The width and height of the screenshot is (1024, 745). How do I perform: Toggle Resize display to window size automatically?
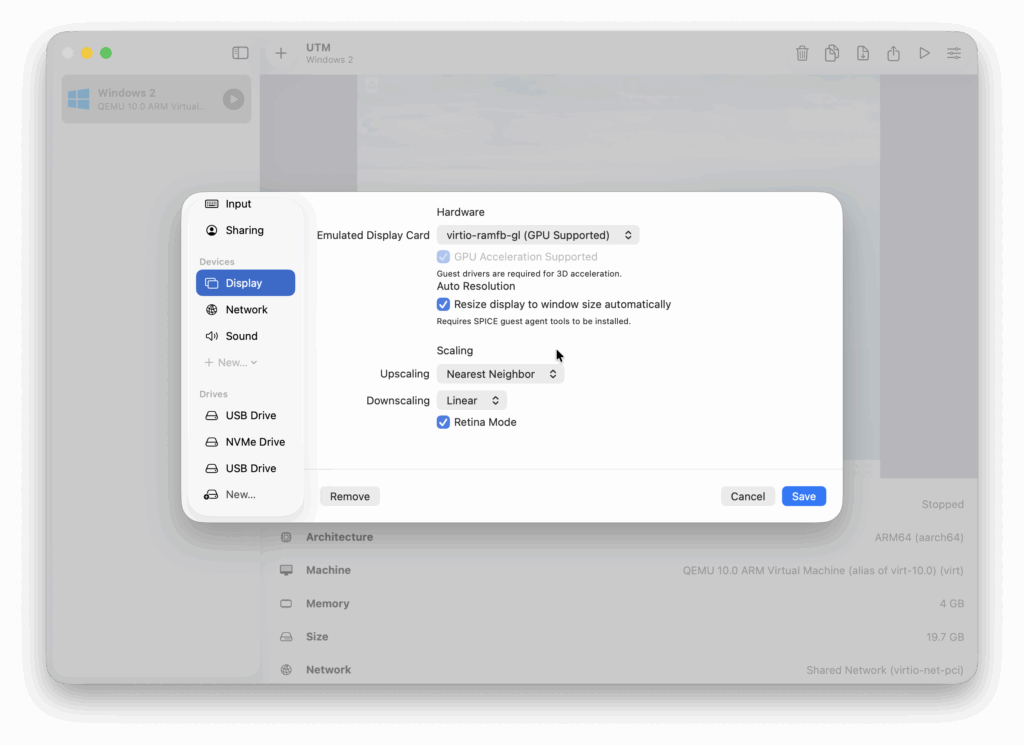[444, 304]
